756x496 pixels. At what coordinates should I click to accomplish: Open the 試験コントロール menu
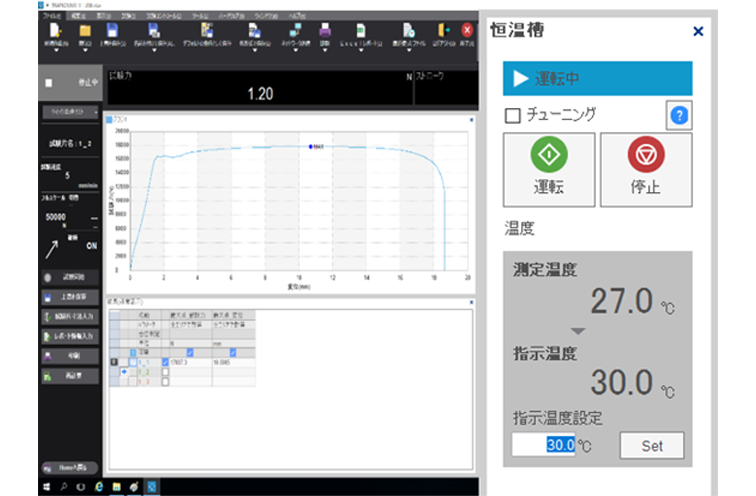coord(164,16)
